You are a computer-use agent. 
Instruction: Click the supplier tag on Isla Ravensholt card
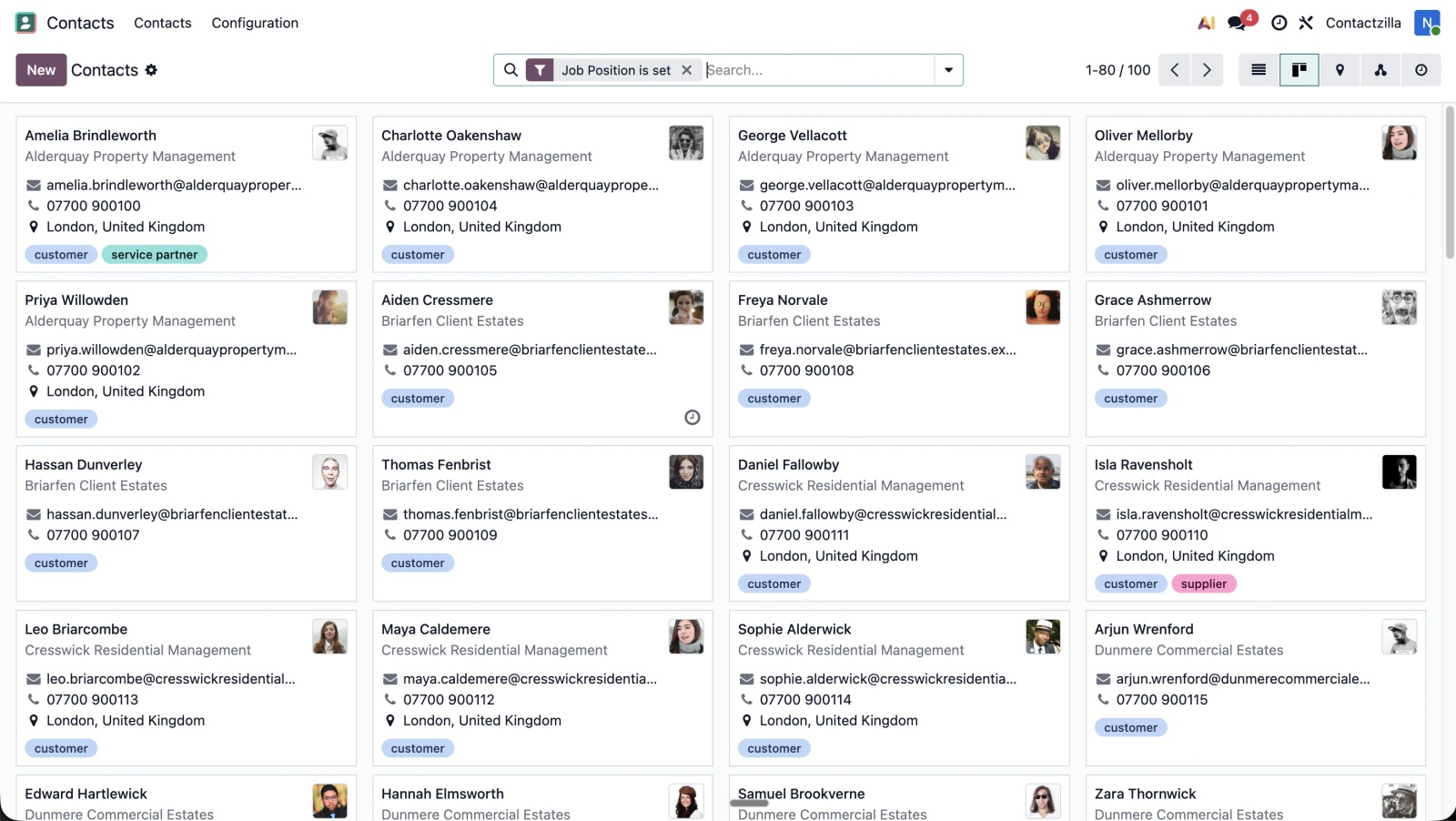click(x=1204, y=584)
